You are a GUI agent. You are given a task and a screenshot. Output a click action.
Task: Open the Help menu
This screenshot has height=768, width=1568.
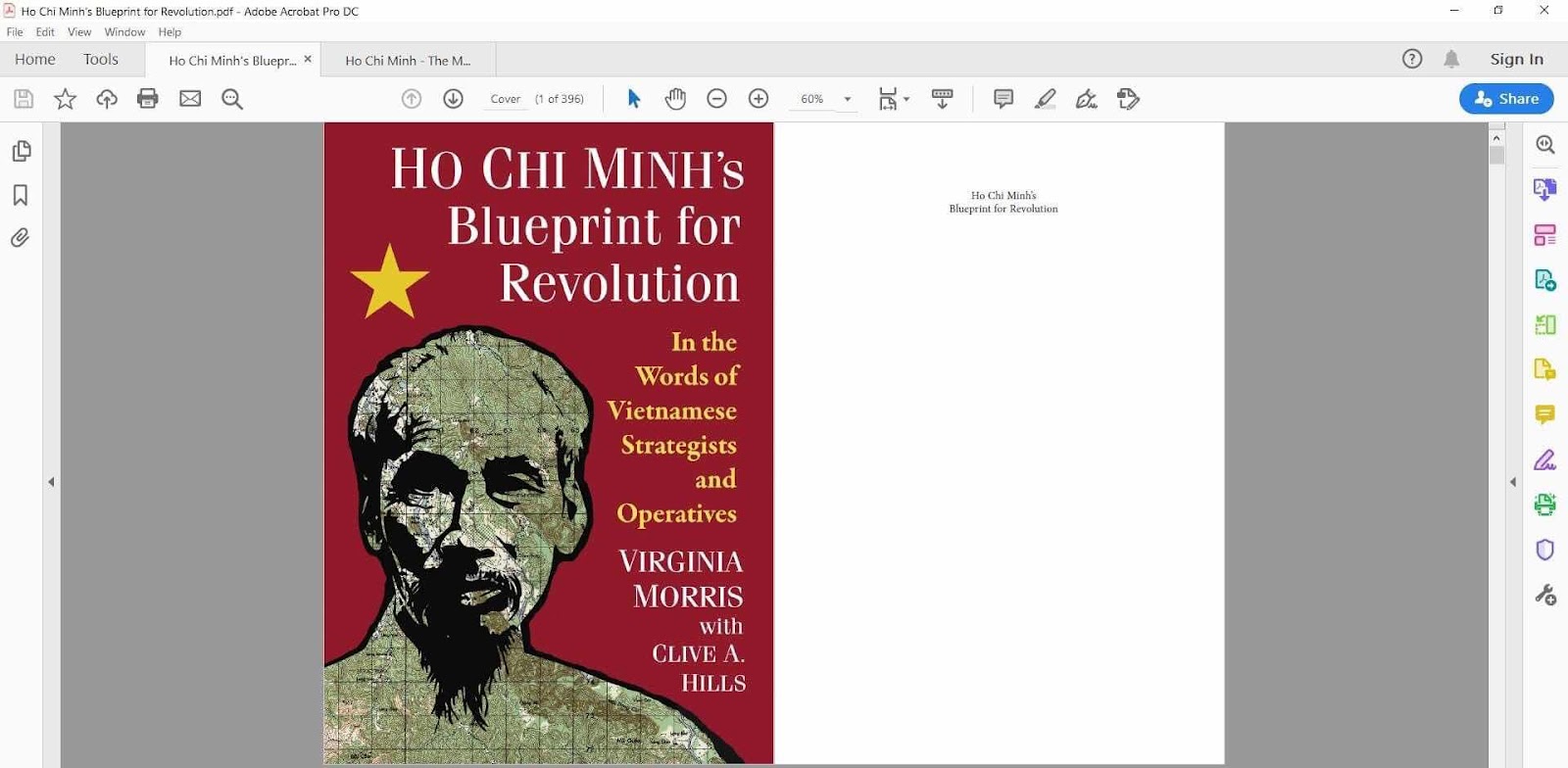coord(170,32)
